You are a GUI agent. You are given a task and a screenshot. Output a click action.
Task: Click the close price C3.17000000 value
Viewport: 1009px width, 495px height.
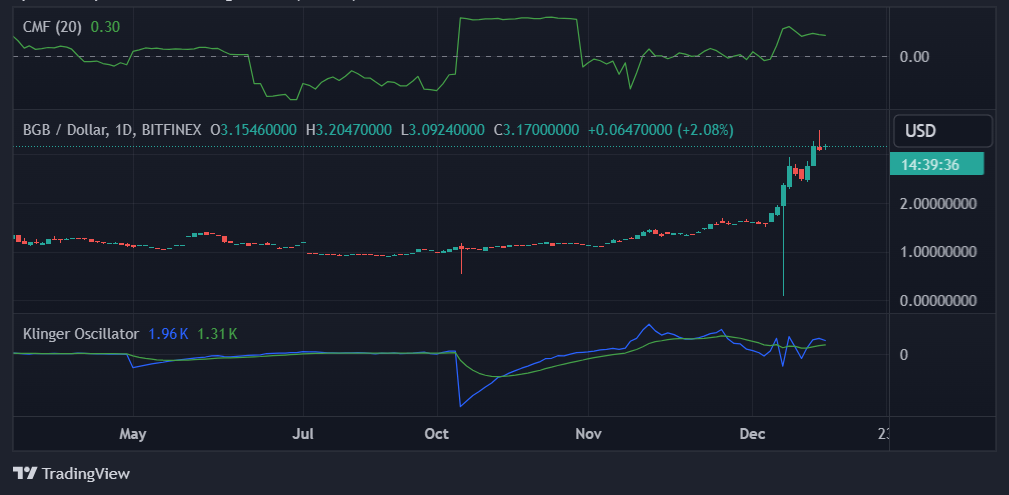pyautogui.click(x=536, y=130)
